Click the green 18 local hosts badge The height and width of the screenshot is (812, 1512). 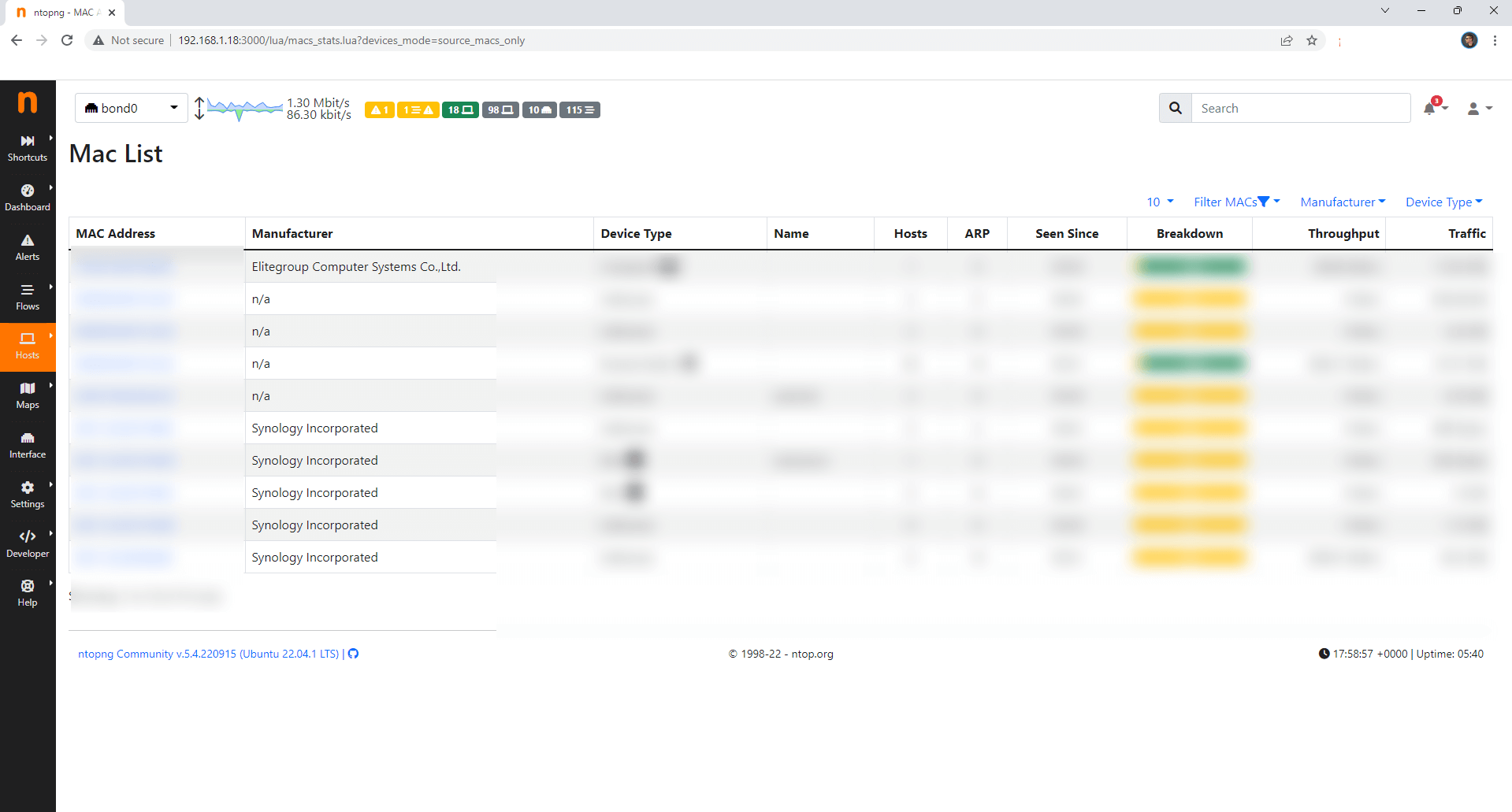[460, 109]
